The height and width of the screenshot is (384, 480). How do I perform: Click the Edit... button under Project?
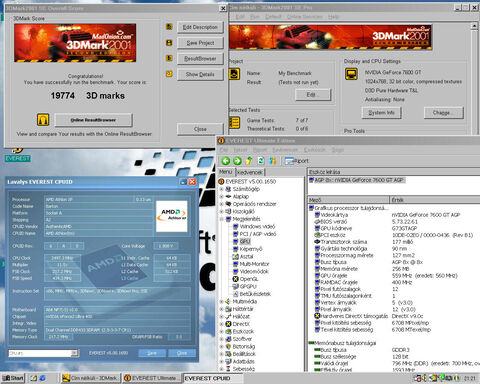tap(313, 95)
